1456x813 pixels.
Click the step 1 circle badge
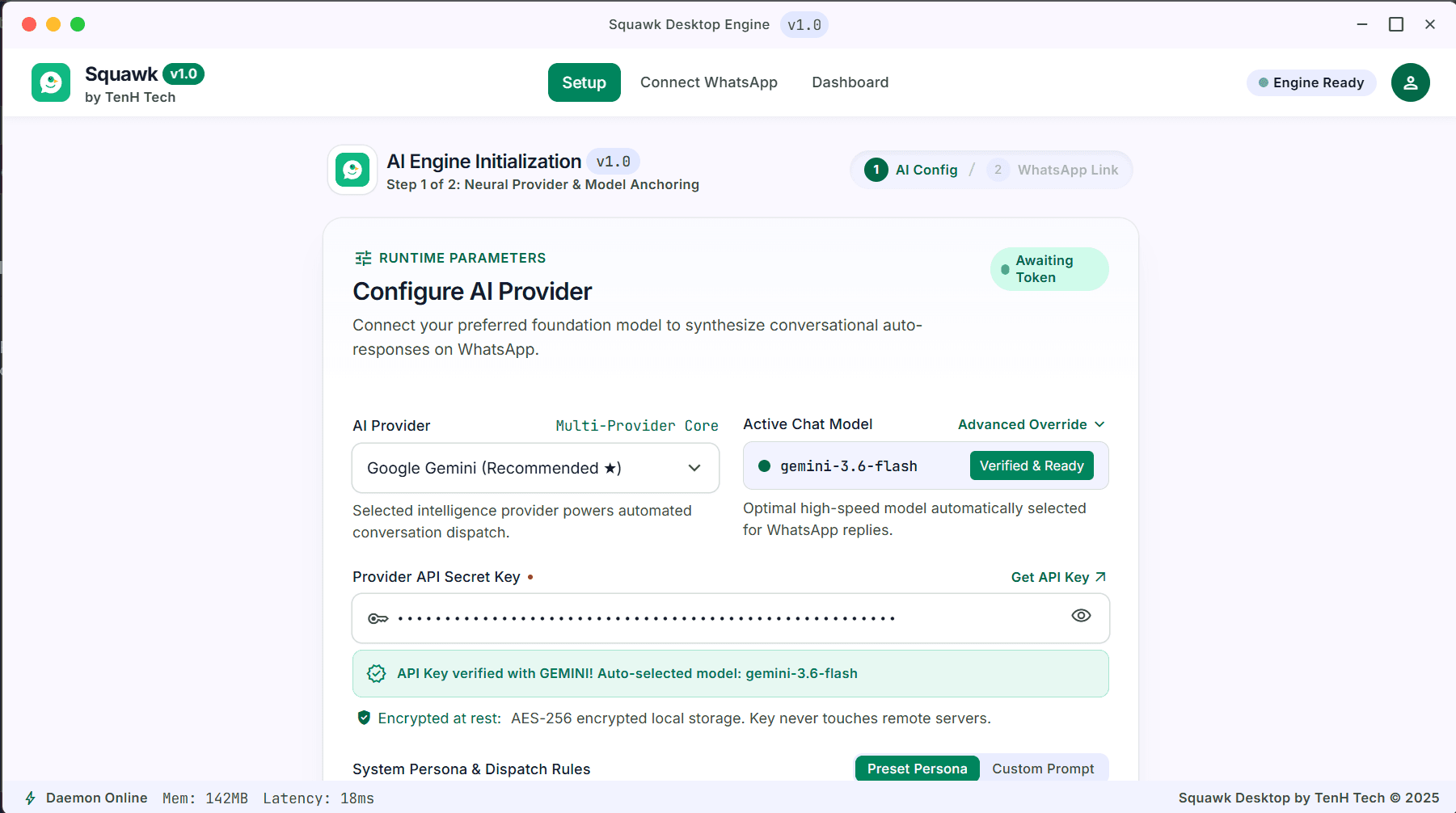pyautogui.click(x=876, y=170)
